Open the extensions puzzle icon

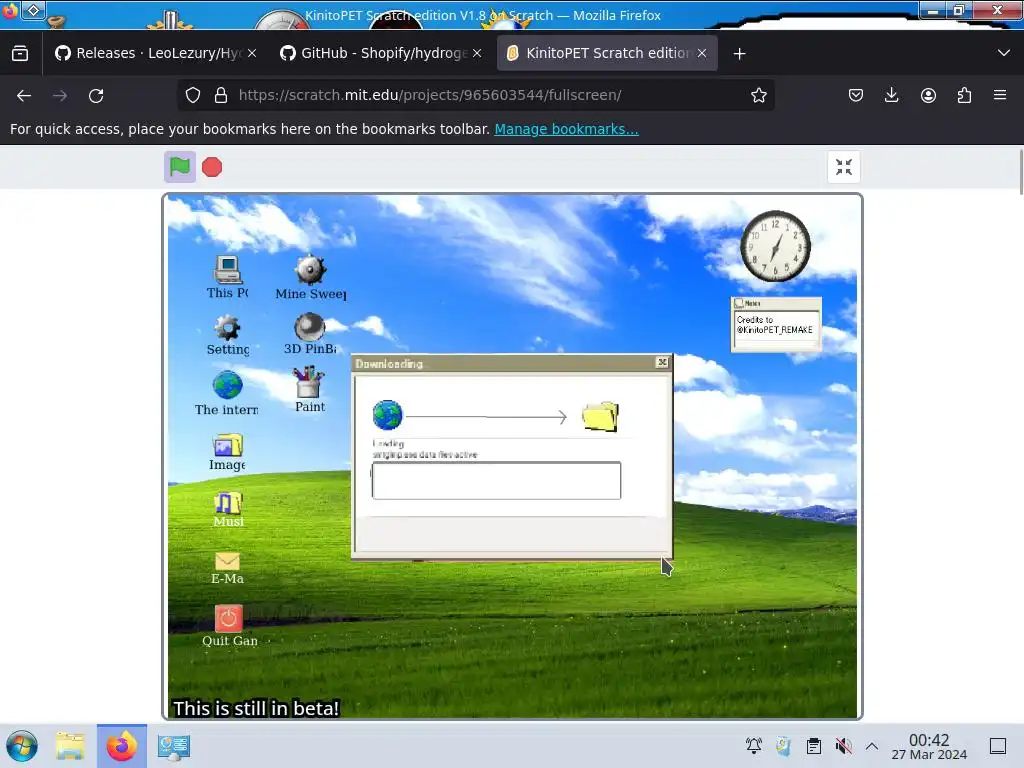coord(964,95)
